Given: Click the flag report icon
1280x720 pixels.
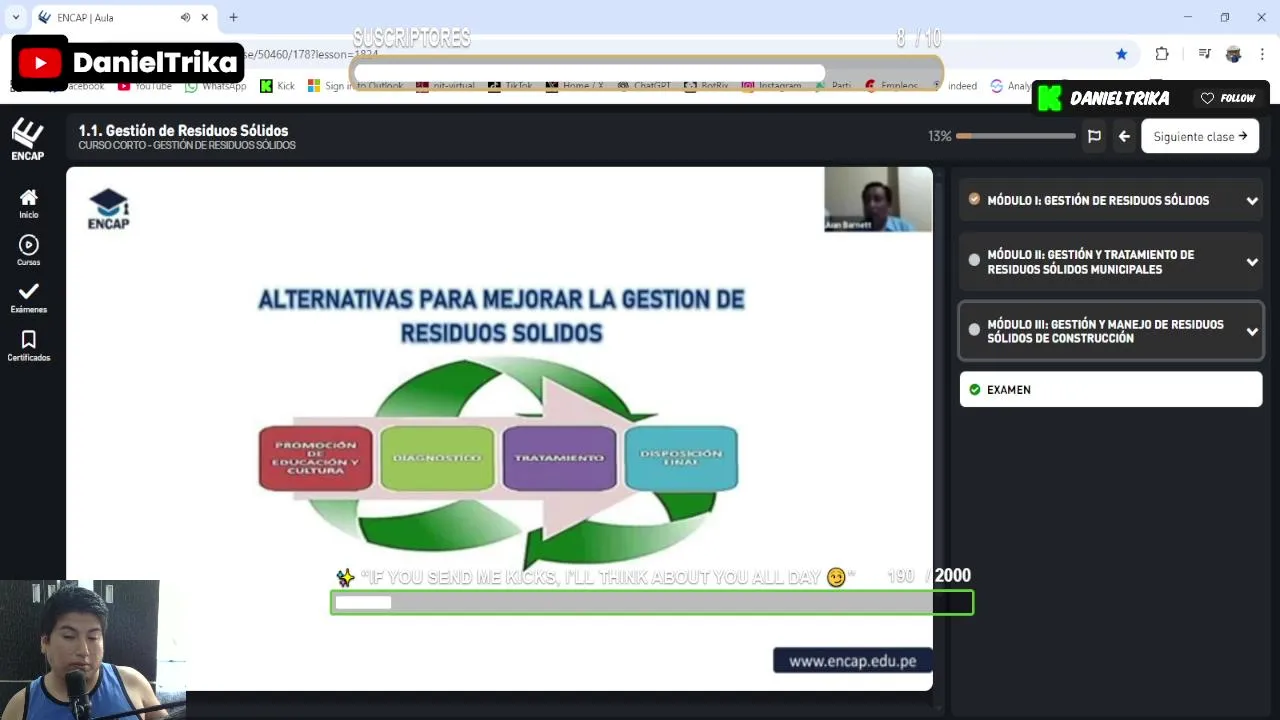Looking at the screenshot, I should pos(1094,136).
